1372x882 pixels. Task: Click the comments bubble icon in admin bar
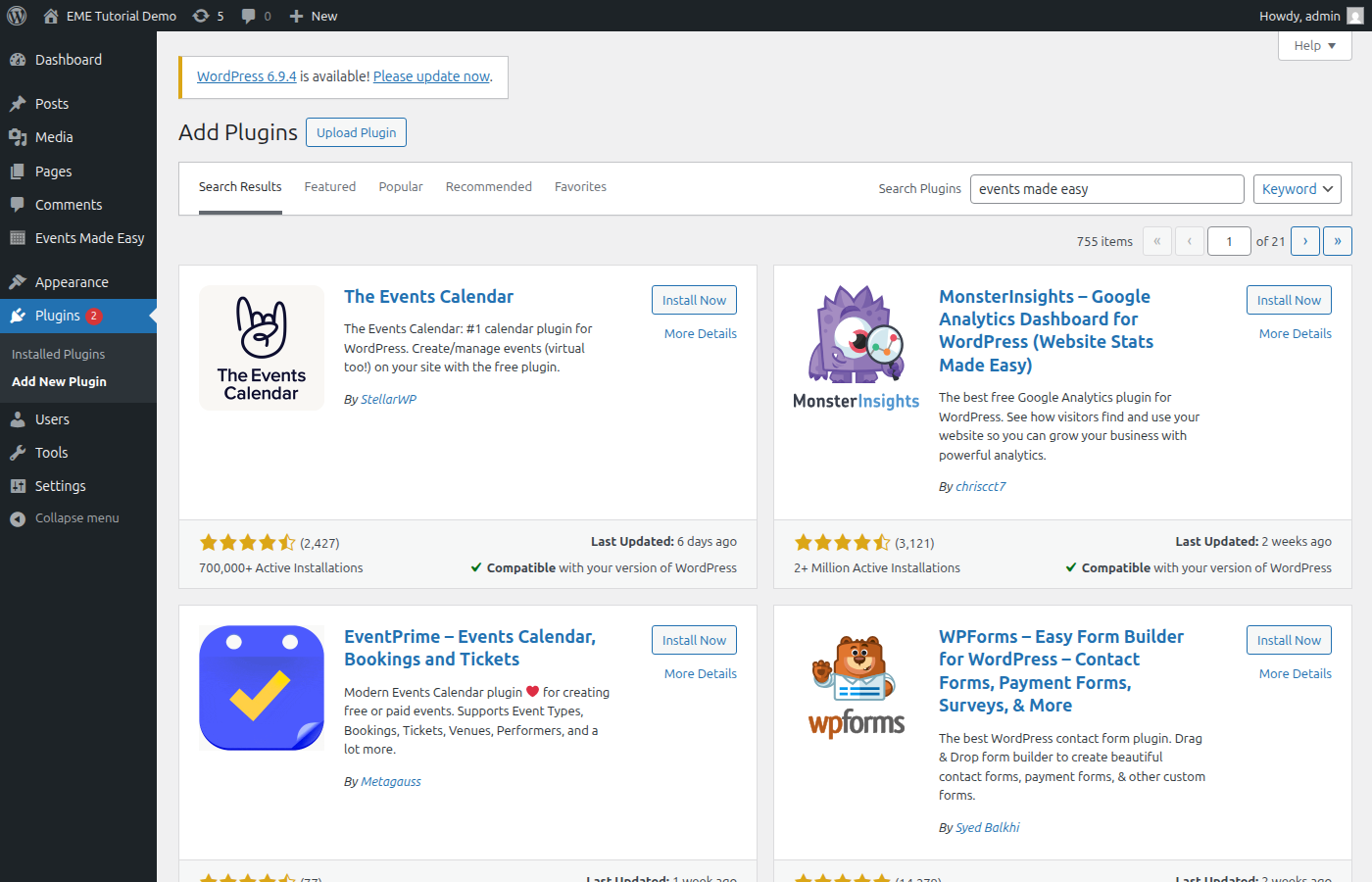pos(248,15)
